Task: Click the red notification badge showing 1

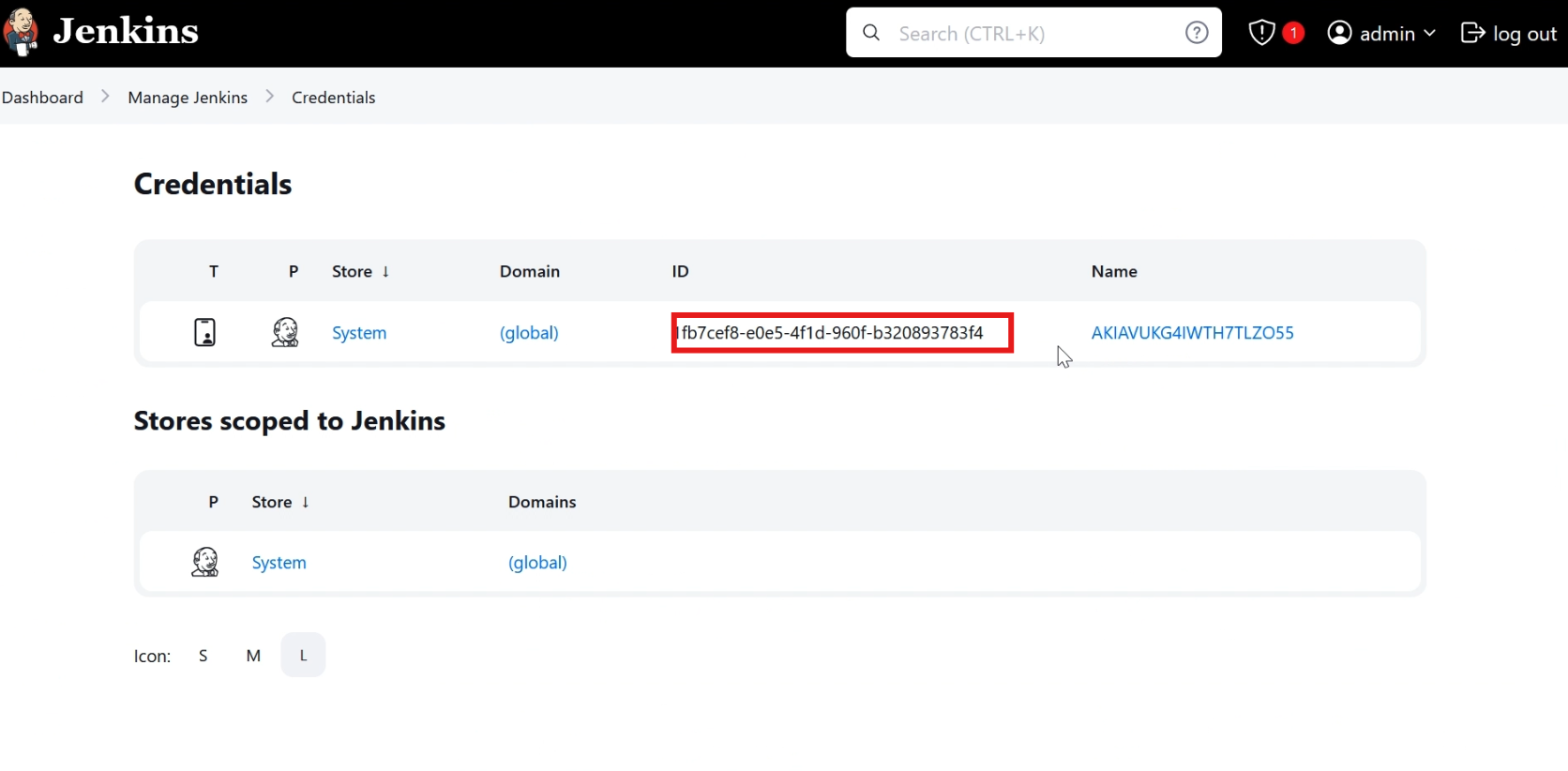Action: [1293, 33]
